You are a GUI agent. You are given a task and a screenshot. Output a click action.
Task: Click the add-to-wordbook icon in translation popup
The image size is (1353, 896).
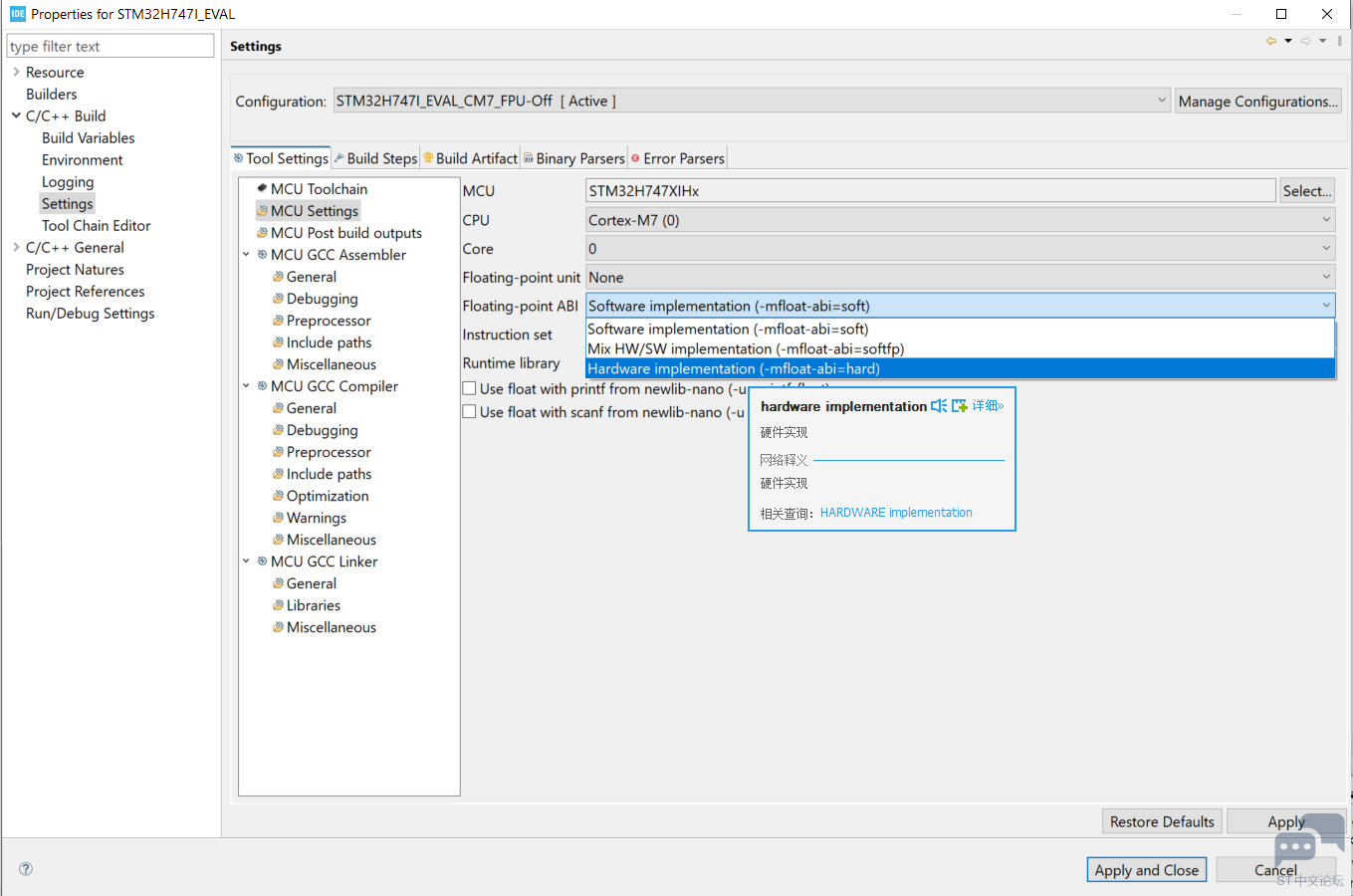960,406
